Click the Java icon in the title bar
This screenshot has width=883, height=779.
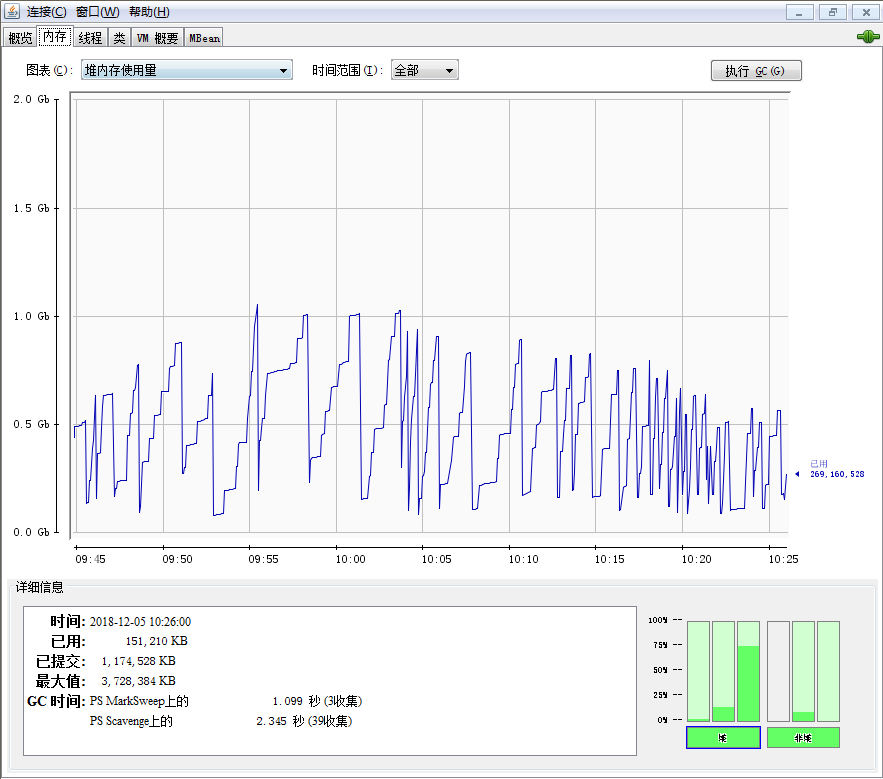tap(13, 12)
